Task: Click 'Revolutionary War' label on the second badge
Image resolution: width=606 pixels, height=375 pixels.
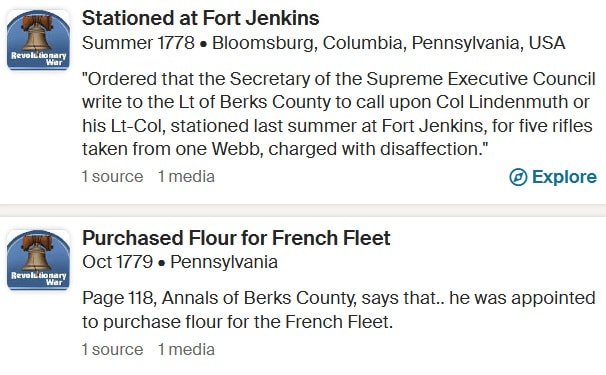Action: tap(39, 278)
